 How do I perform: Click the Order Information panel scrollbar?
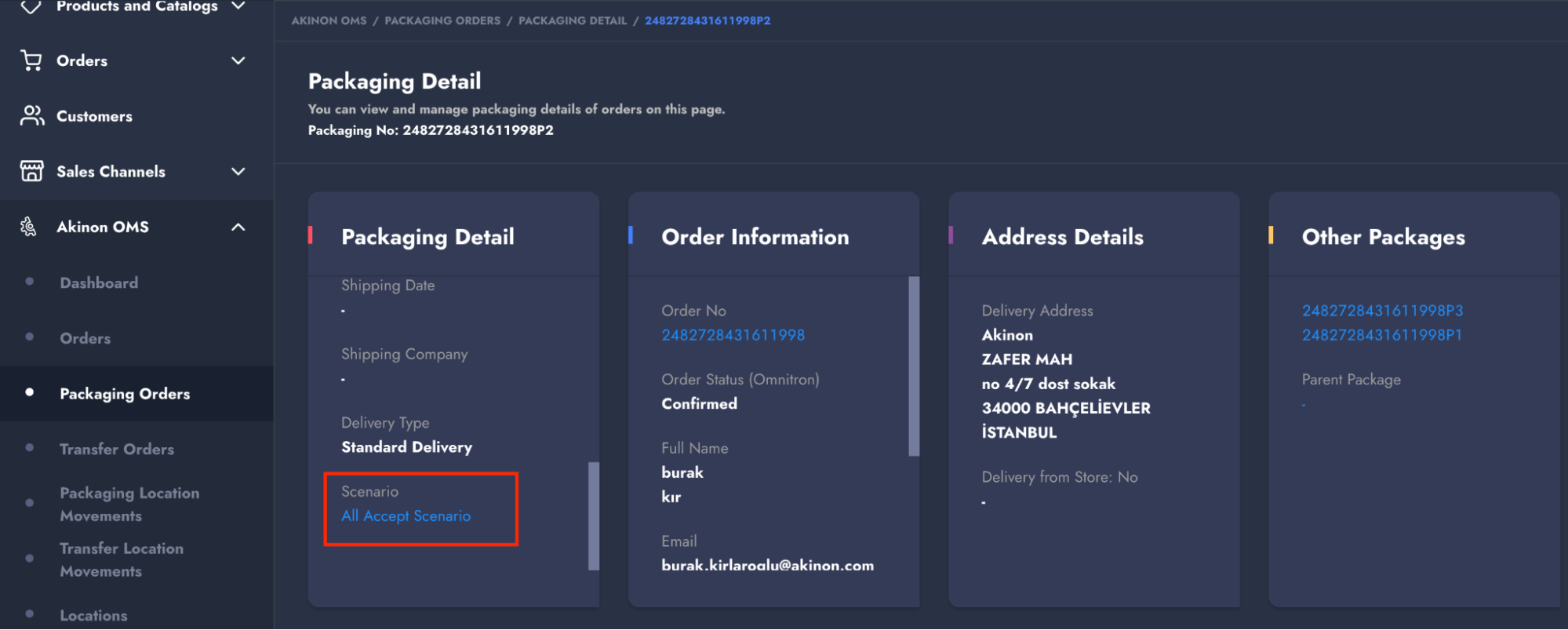pyautogui.click(x=913, y=366)
